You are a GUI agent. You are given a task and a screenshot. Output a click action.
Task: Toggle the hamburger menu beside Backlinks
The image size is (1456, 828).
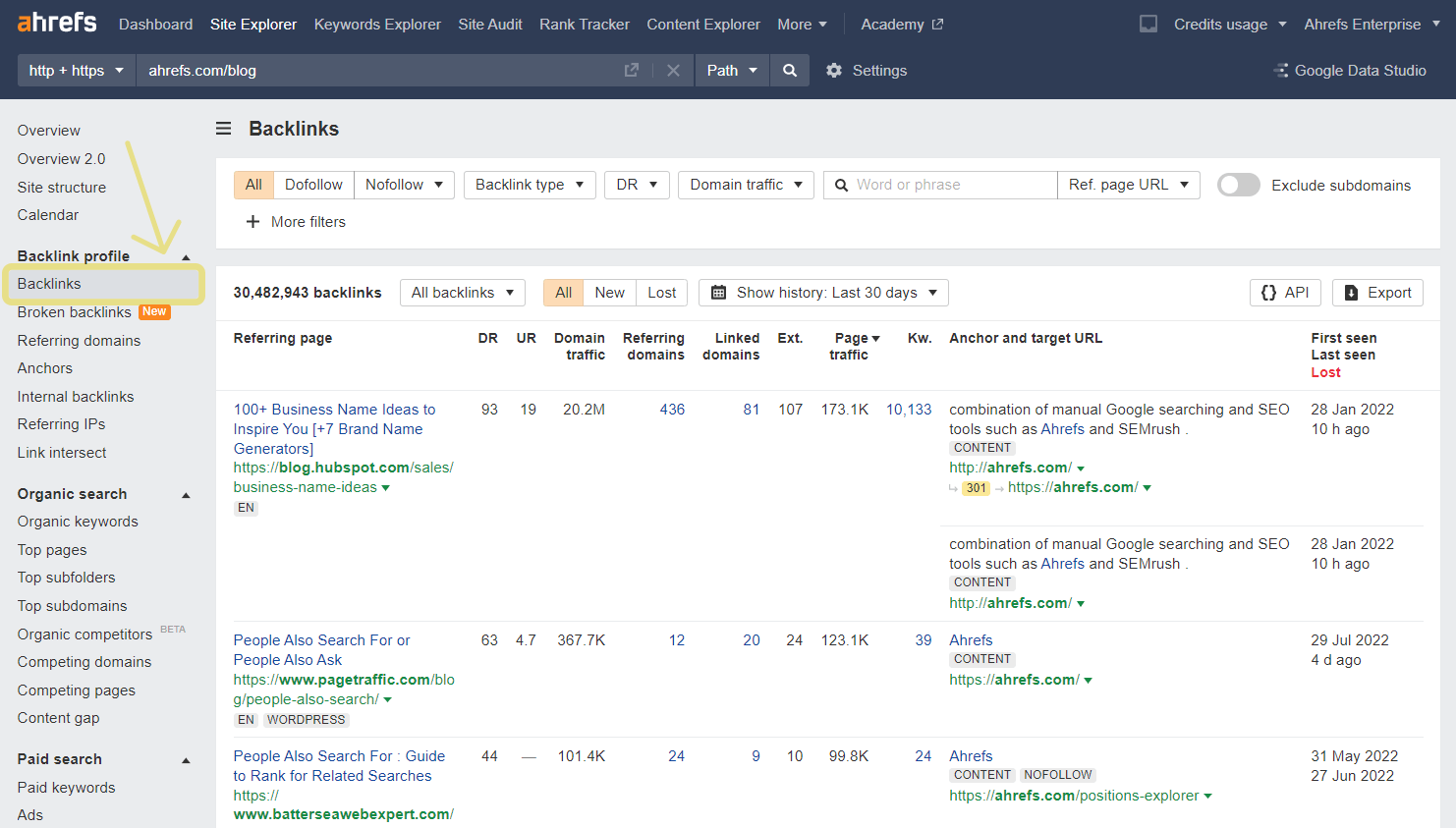point(224,129)
